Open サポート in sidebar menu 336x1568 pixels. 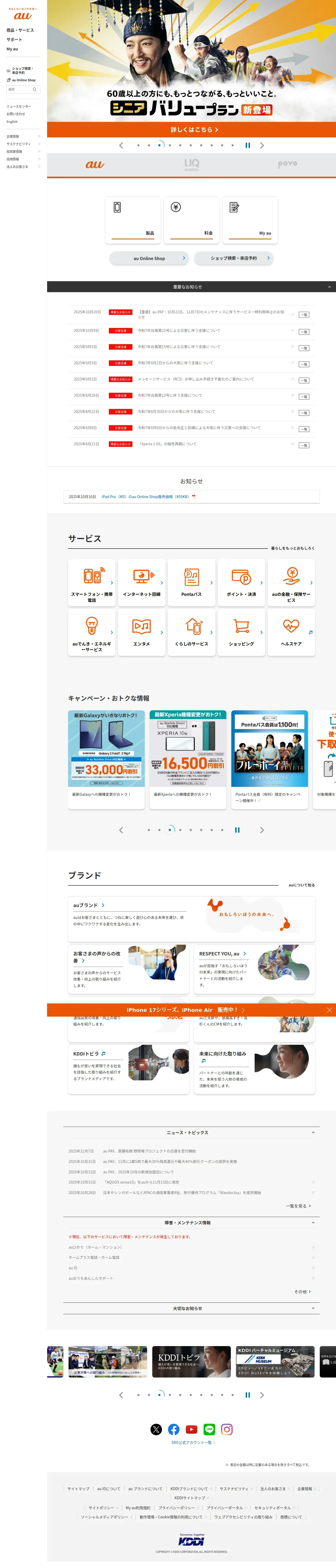[14, 39]
